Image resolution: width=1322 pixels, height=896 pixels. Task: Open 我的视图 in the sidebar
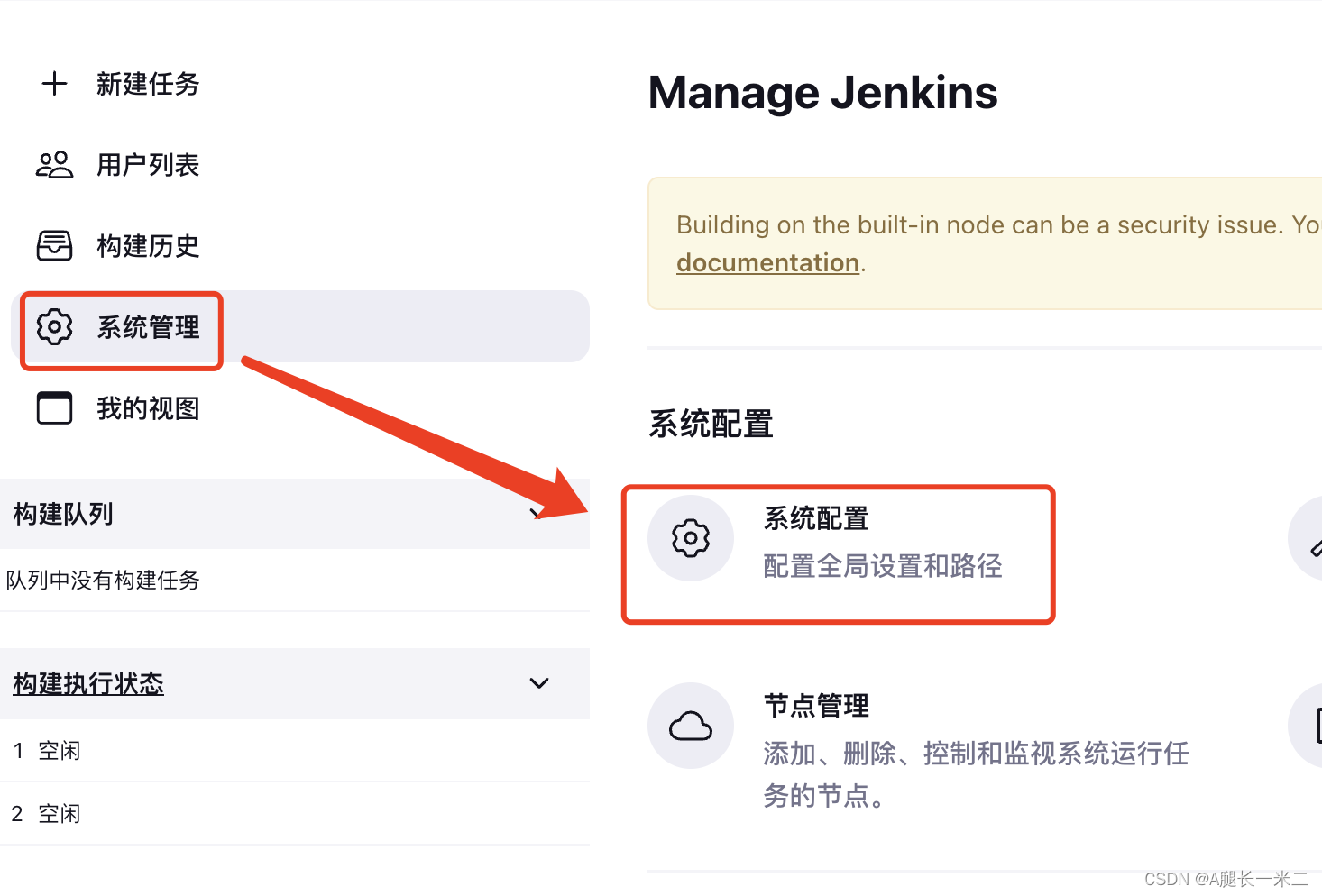point(148,408)
